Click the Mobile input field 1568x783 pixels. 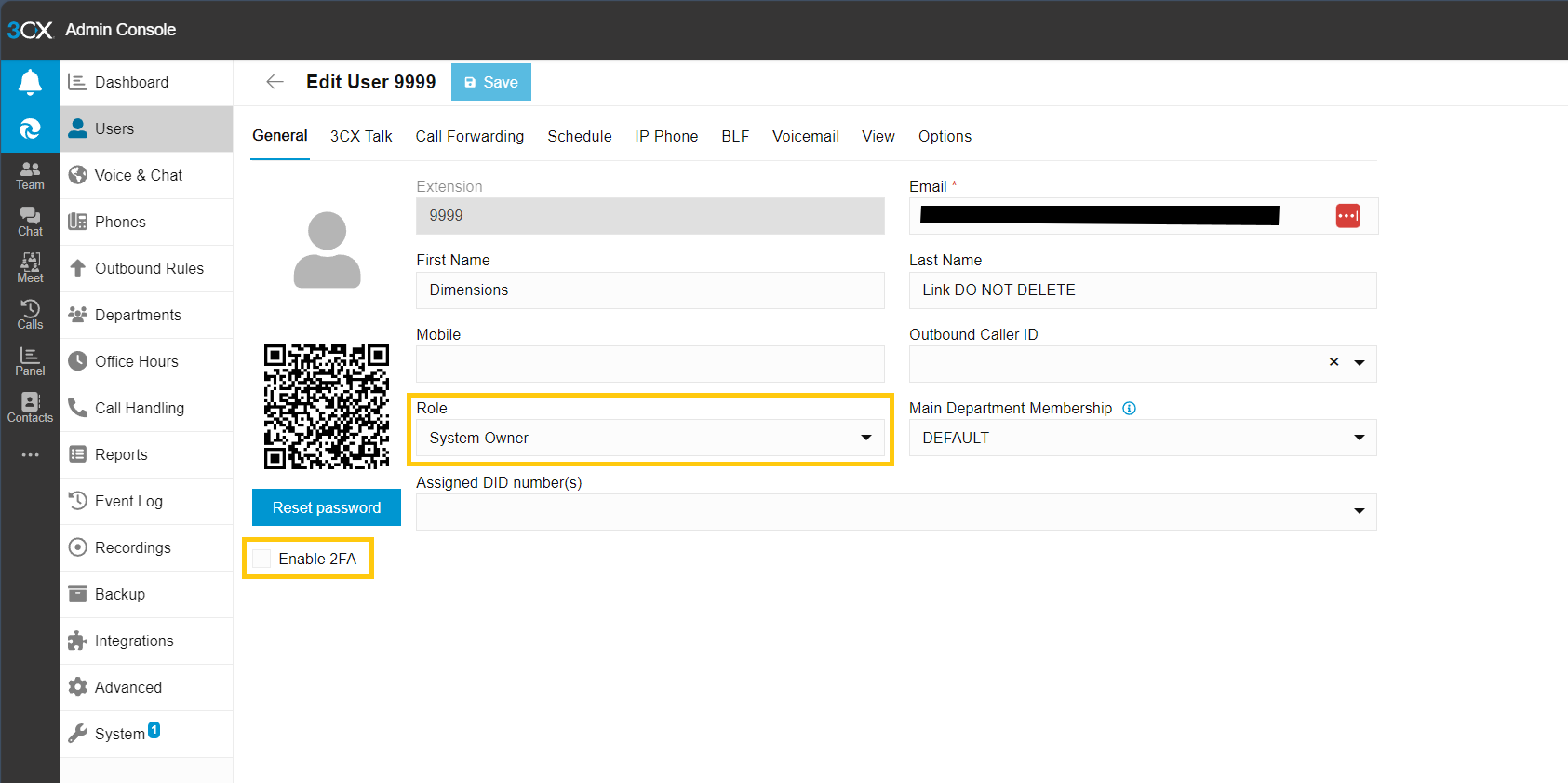coord(650,364)
